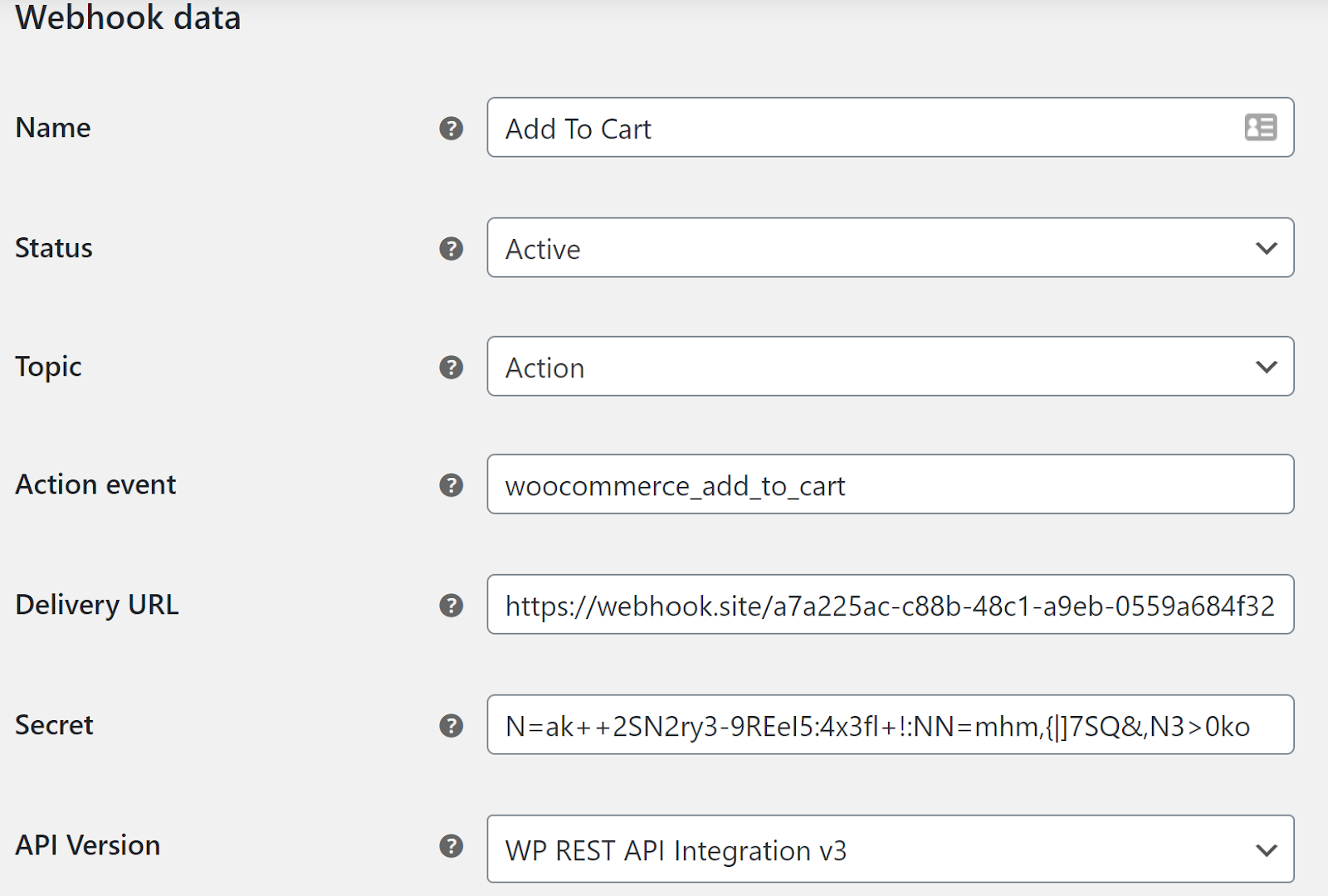Click the help icon beside Secret
The image size is (1328, 896).
(451, 725)
